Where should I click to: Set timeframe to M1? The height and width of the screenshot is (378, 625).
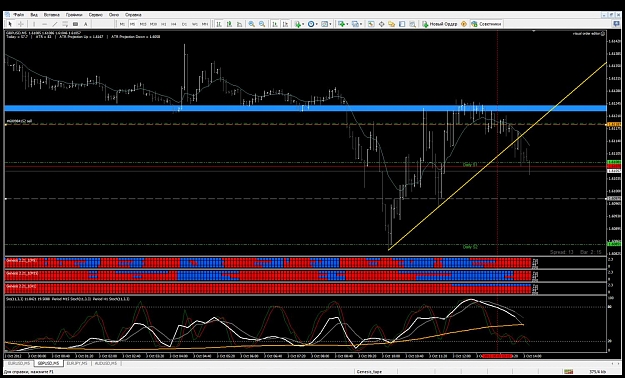122,24
